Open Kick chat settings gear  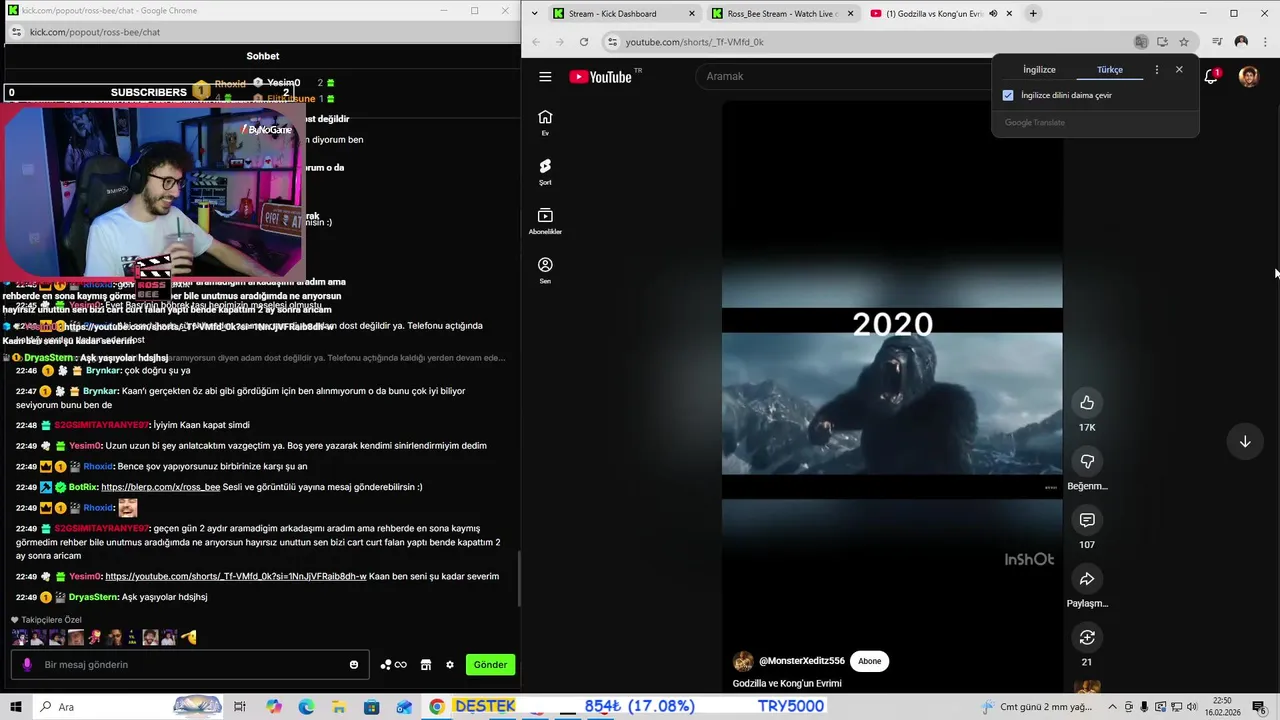(x=450, y=665)
